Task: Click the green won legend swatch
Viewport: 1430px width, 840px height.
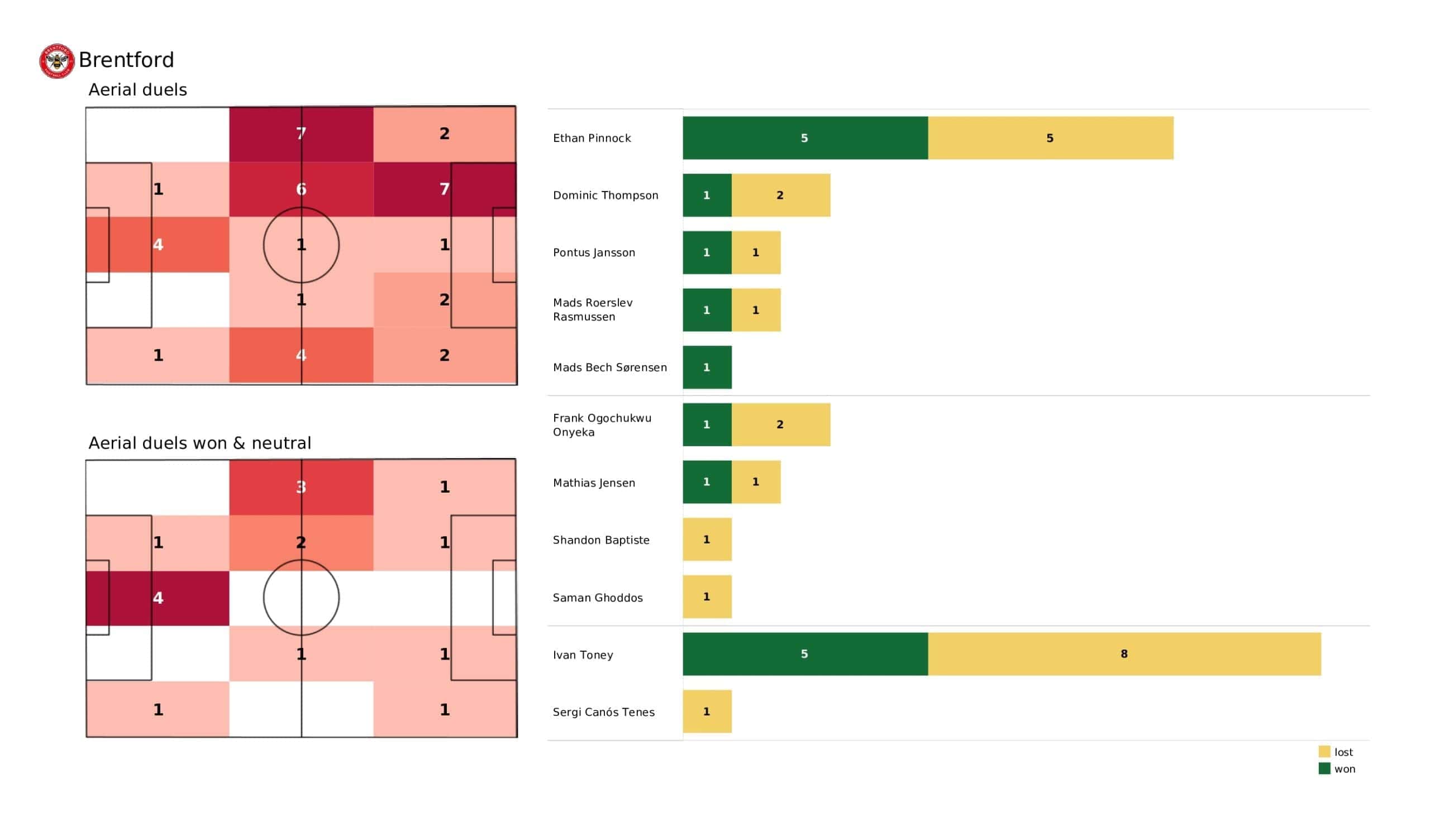Action: pos(1324,769)
